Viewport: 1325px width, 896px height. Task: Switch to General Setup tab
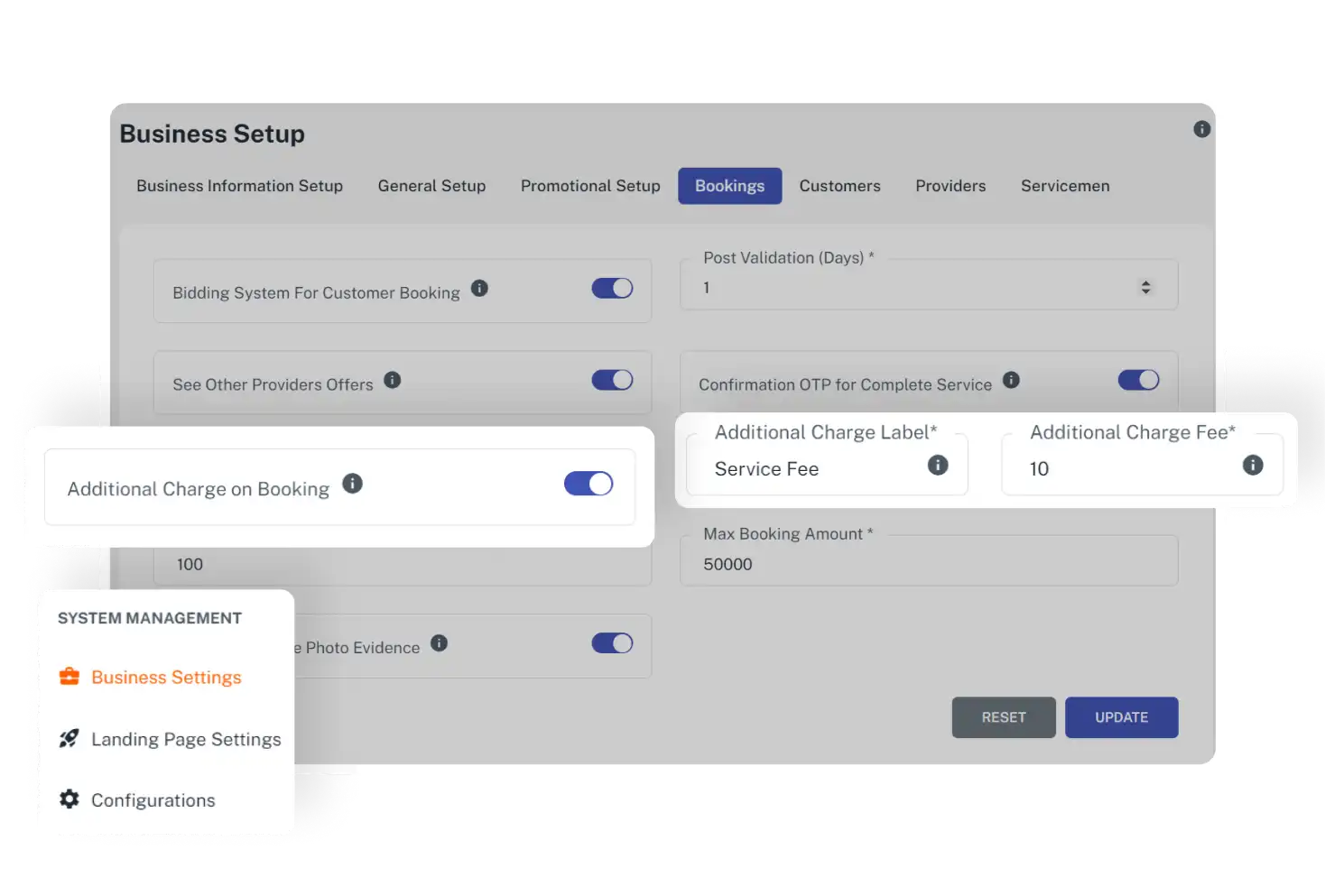(x=431, y=186)
